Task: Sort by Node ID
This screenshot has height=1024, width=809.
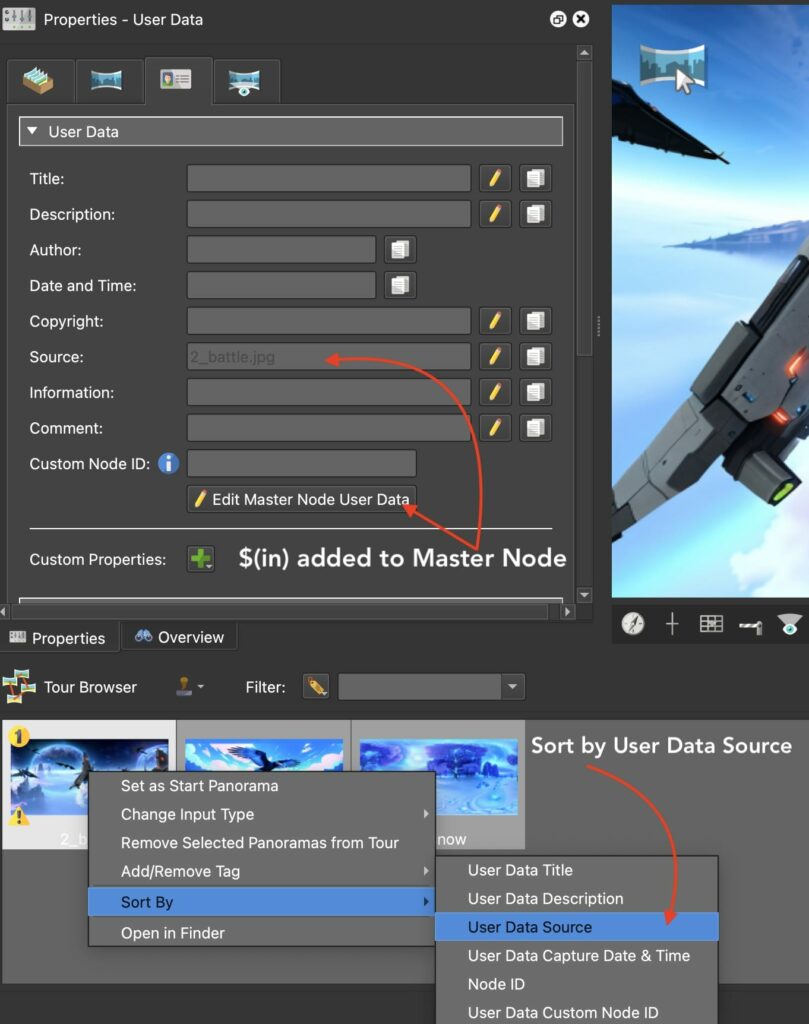Action: click(x=577, y=984)
